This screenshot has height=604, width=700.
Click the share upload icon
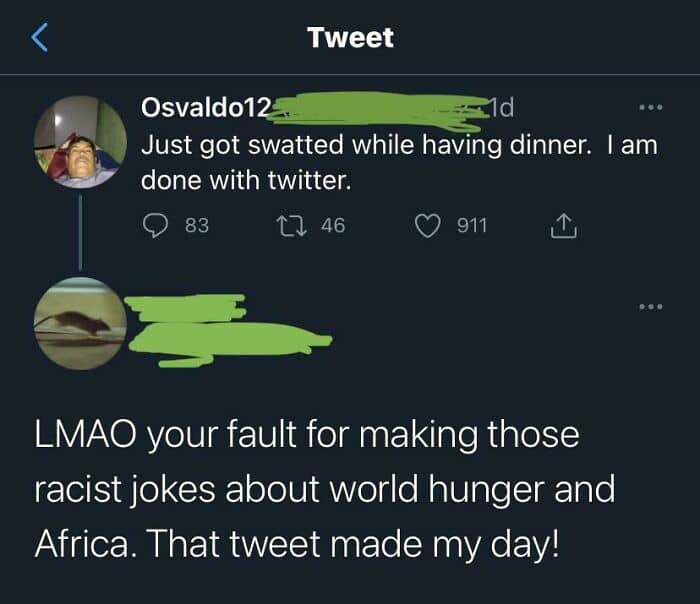563,226
